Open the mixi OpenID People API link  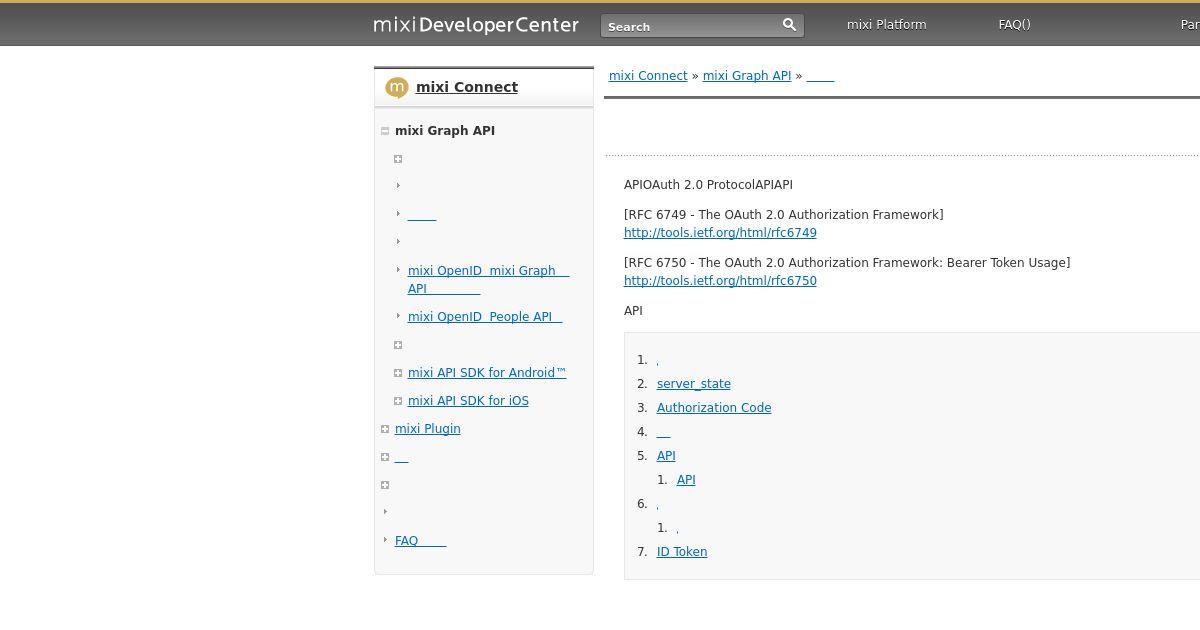tap(485, 317)
